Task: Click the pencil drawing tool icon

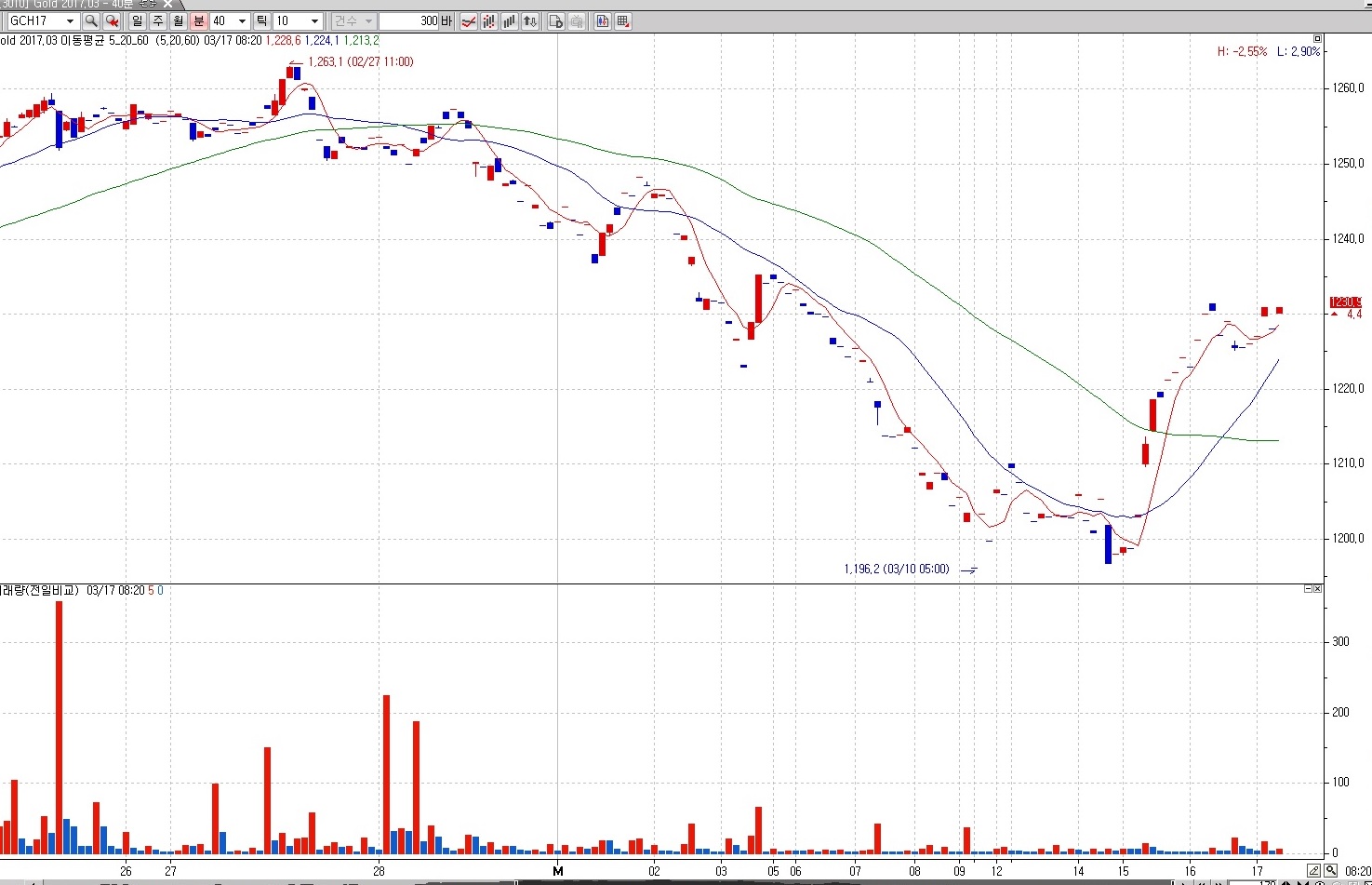Action: point(1313,871)
